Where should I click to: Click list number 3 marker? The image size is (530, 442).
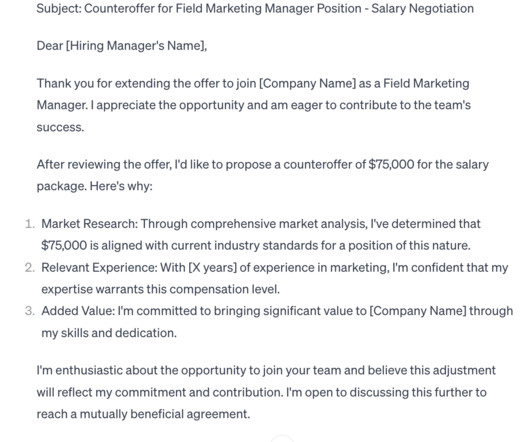point(30,311)
